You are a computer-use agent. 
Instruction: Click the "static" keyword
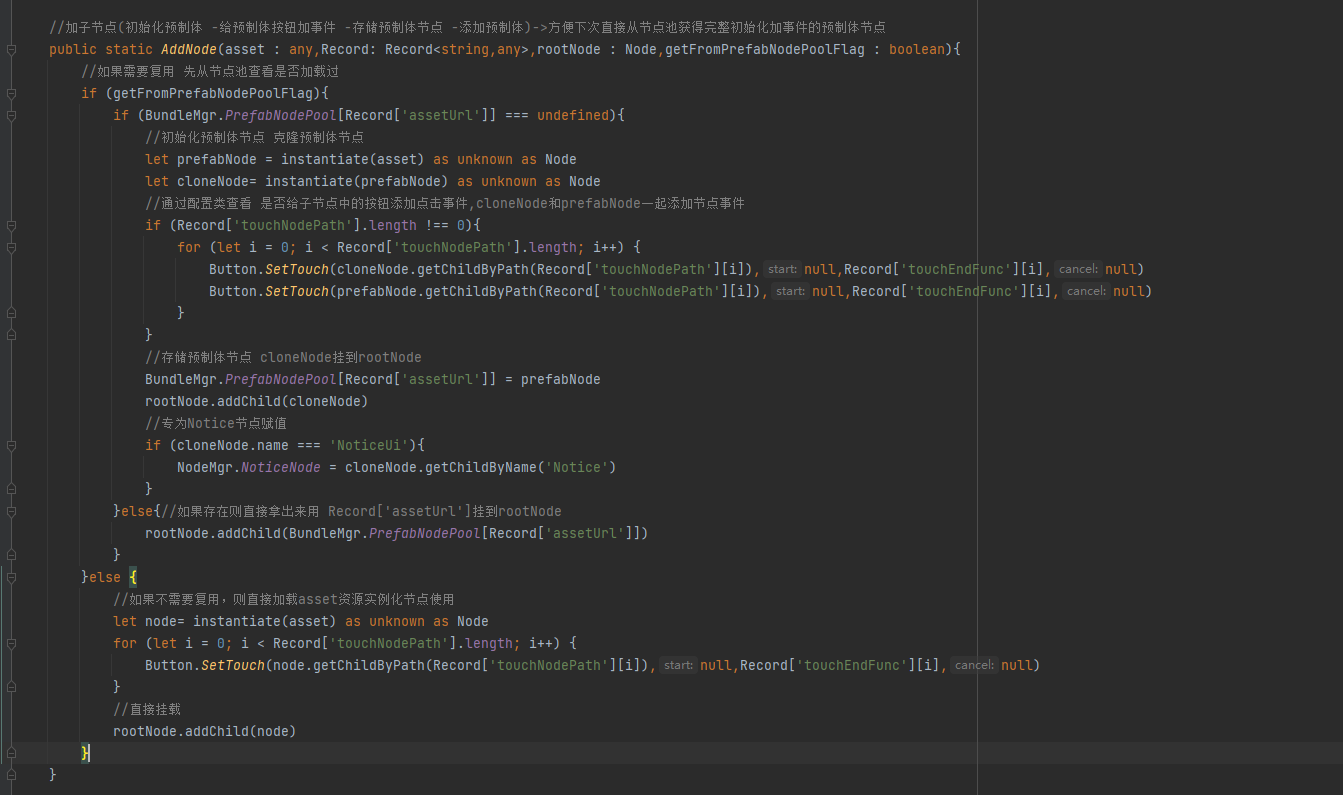click(x=129, y=49)
